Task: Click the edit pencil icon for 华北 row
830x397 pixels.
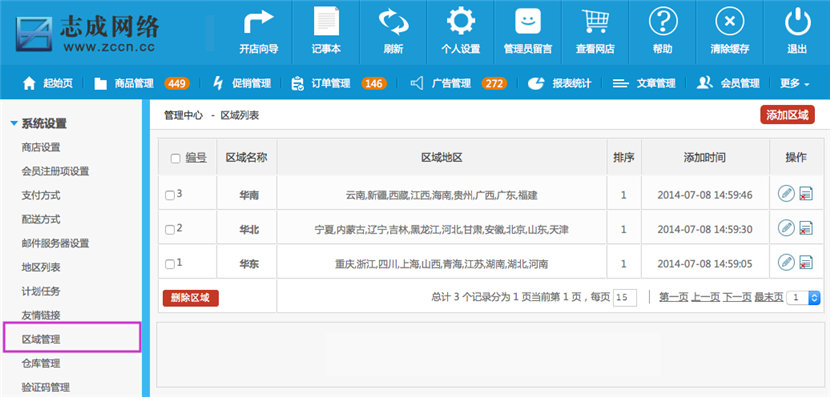Action: tap(786, 228)
